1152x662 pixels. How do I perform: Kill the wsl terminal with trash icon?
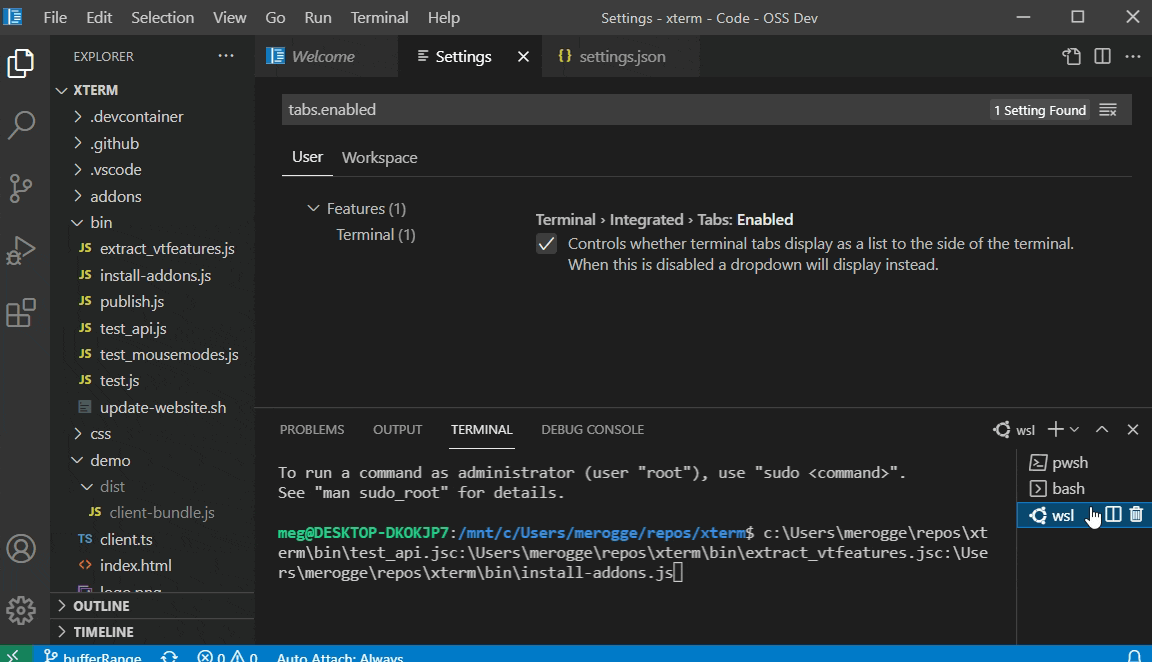[1136, 514]
